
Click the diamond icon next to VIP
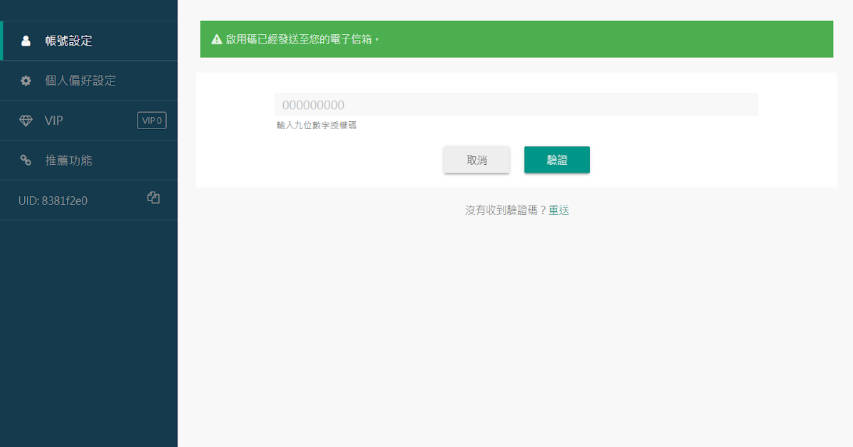(x=26, y=121)
